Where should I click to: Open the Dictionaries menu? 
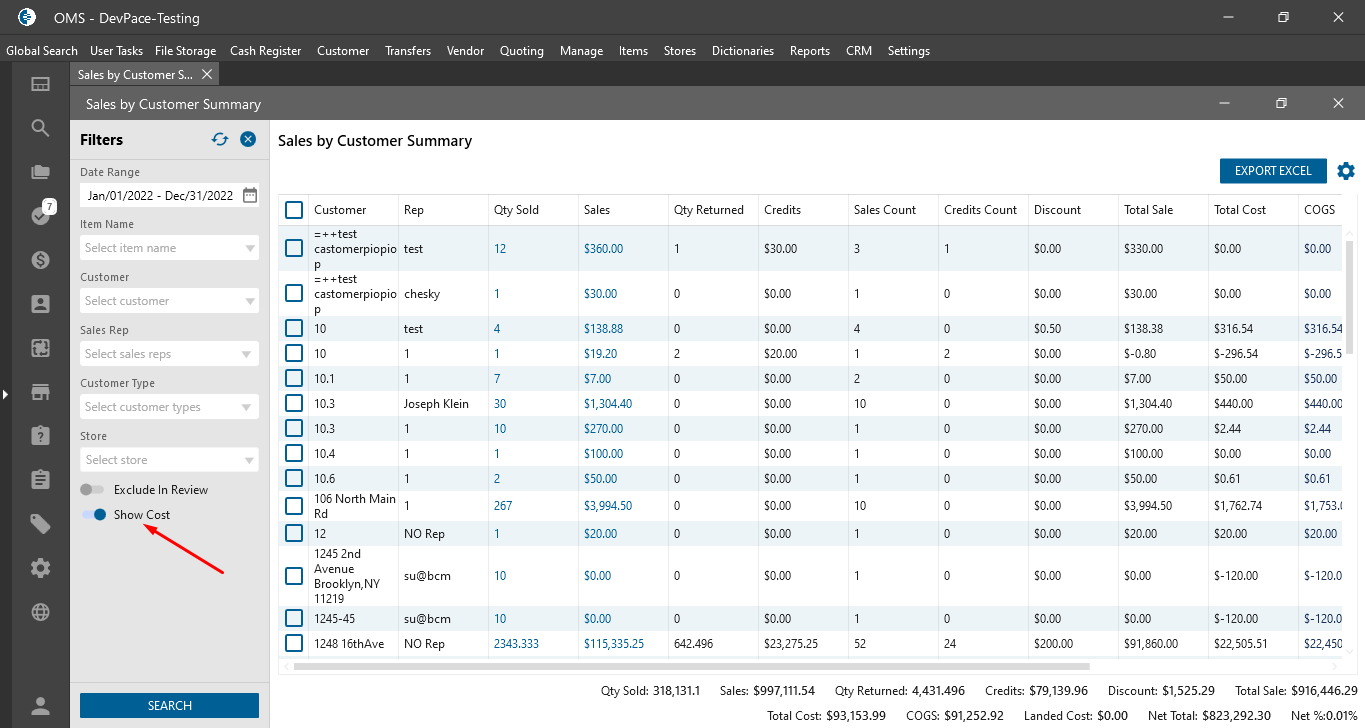(x=742, y=51)
